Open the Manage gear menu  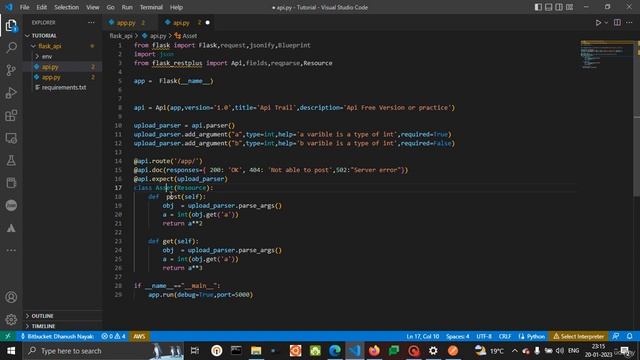(11, 319)
